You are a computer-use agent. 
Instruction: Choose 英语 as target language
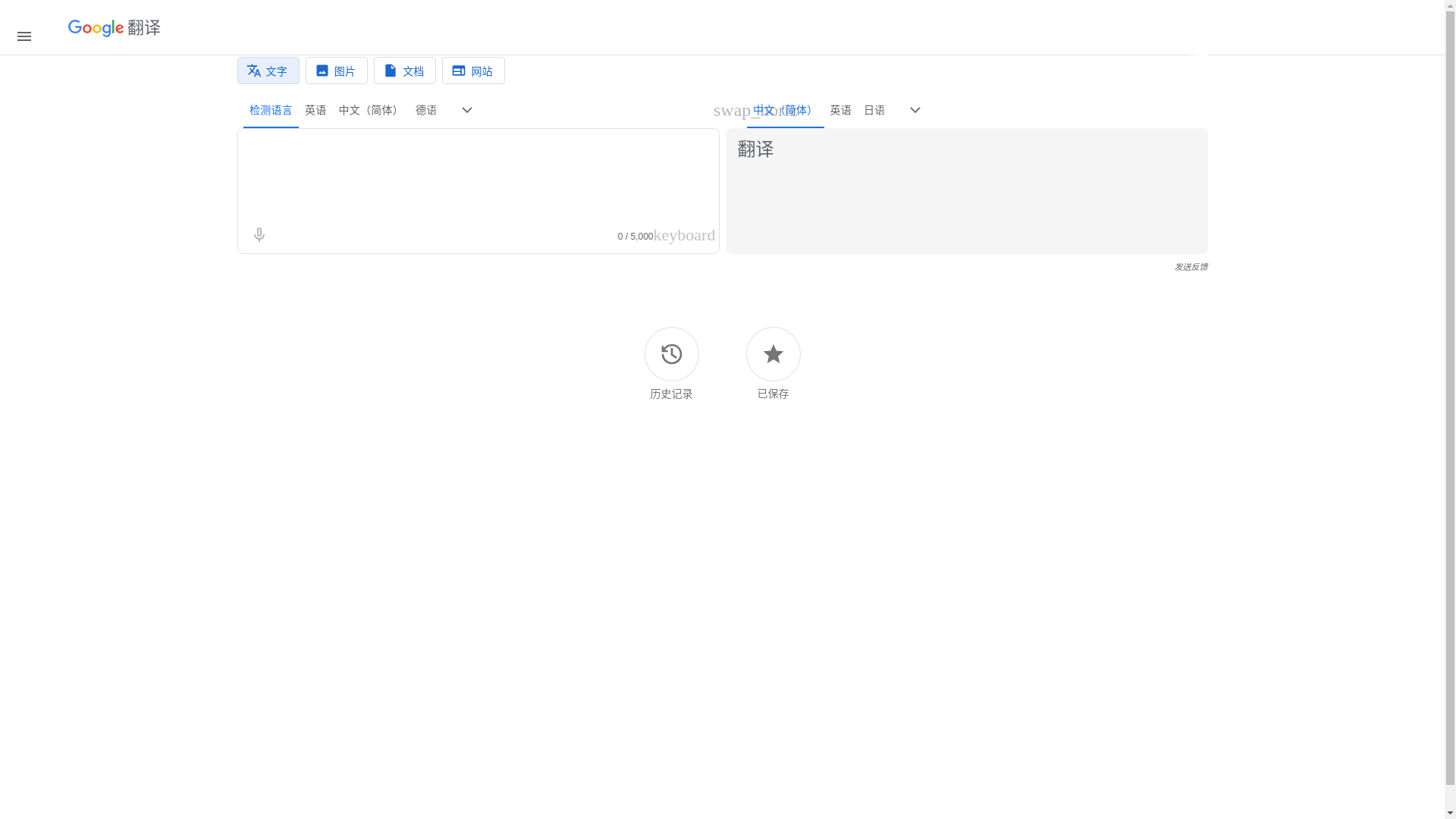click(x=840, y=111)
